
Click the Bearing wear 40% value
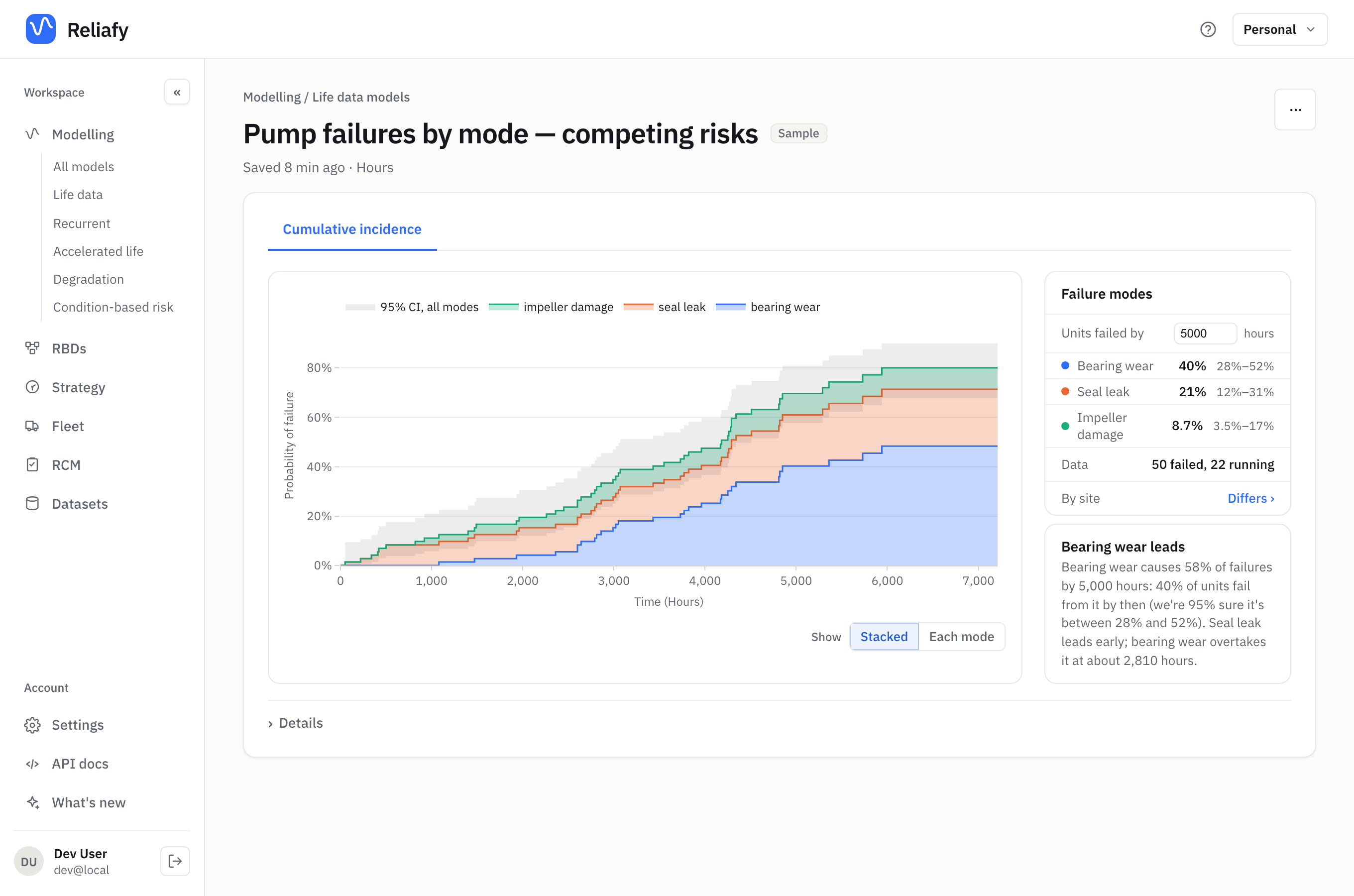pyautogui.click(x=1192, y=366)
